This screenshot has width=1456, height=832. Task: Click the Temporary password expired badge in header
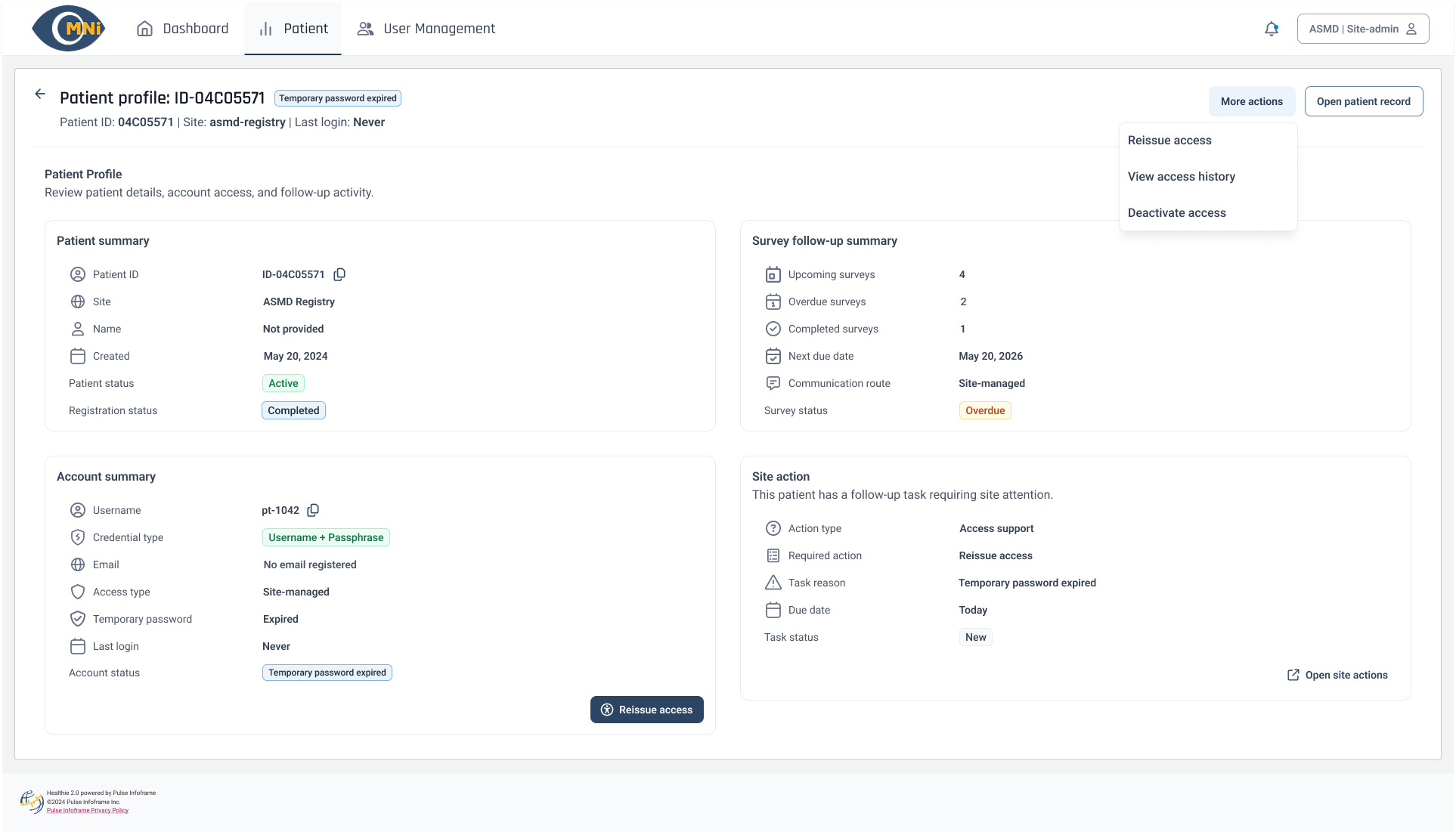337,98
